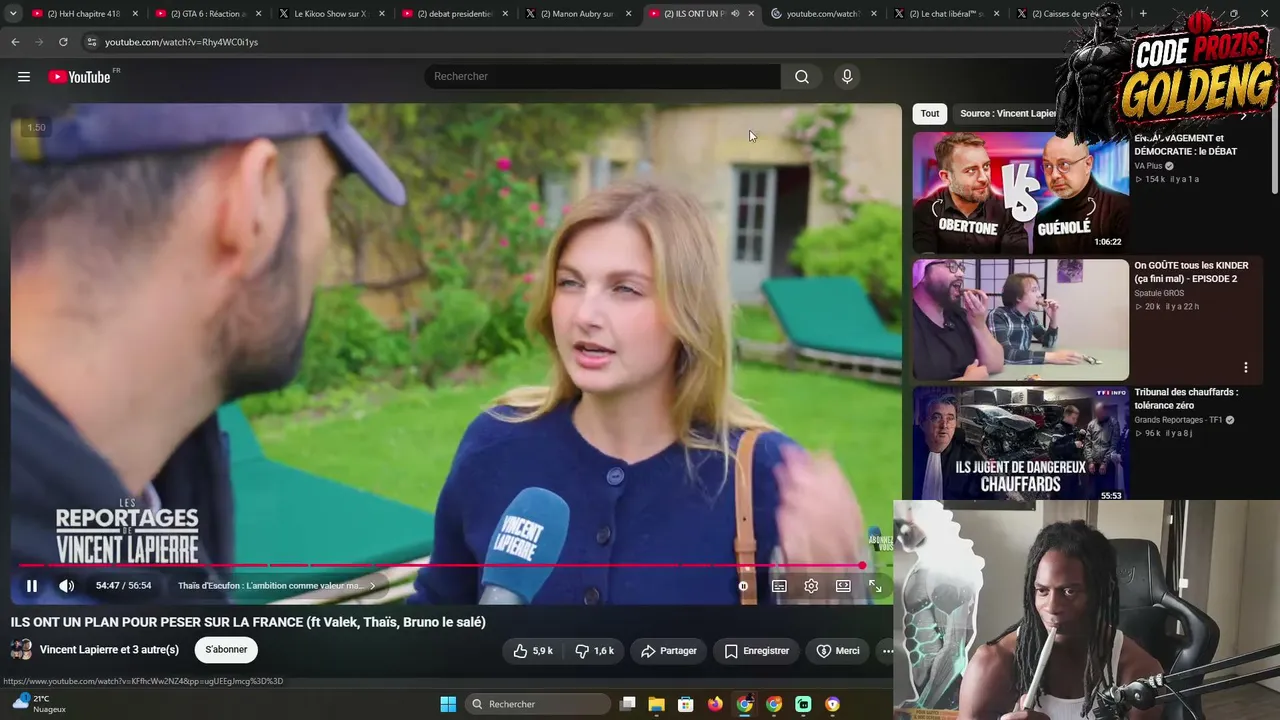Open File Explorer from the taskbar
The height and width of the screenshot is (720, 1280).
point(656,704)
